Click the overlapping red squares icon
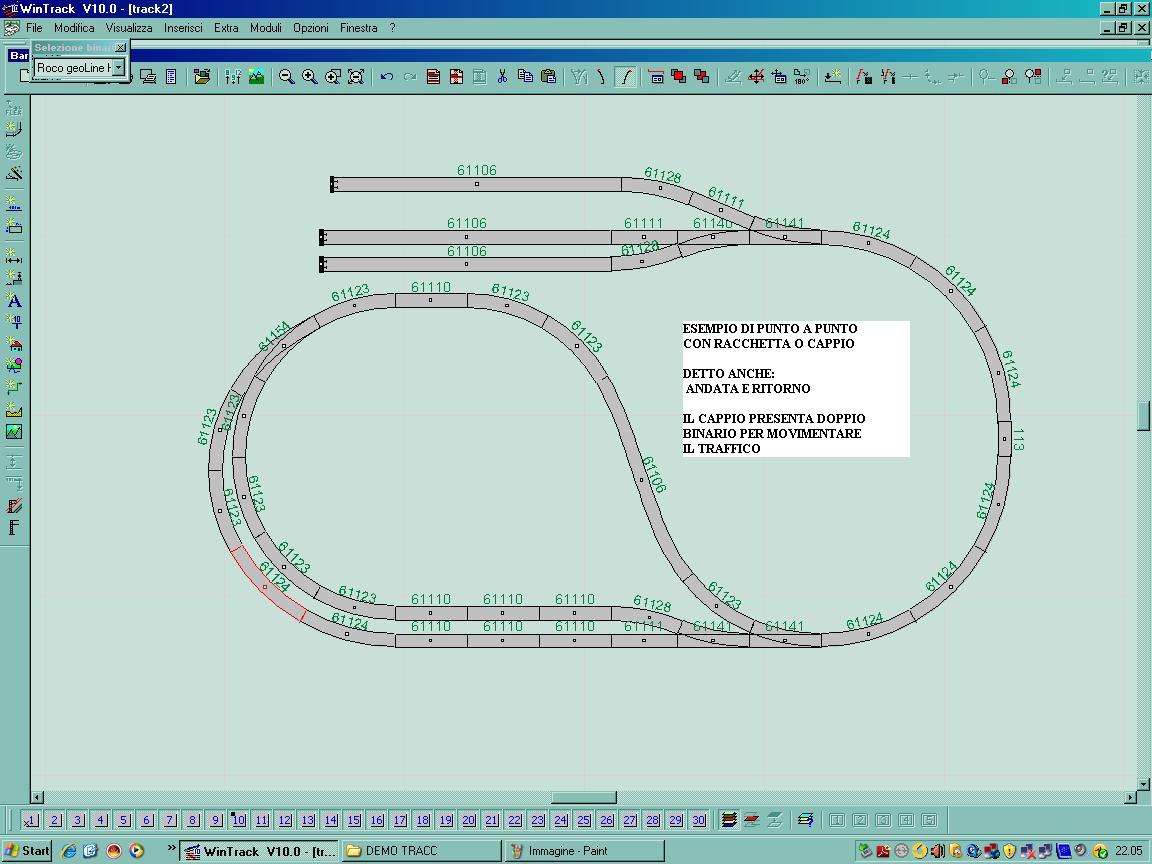 [x=679, y=76]
